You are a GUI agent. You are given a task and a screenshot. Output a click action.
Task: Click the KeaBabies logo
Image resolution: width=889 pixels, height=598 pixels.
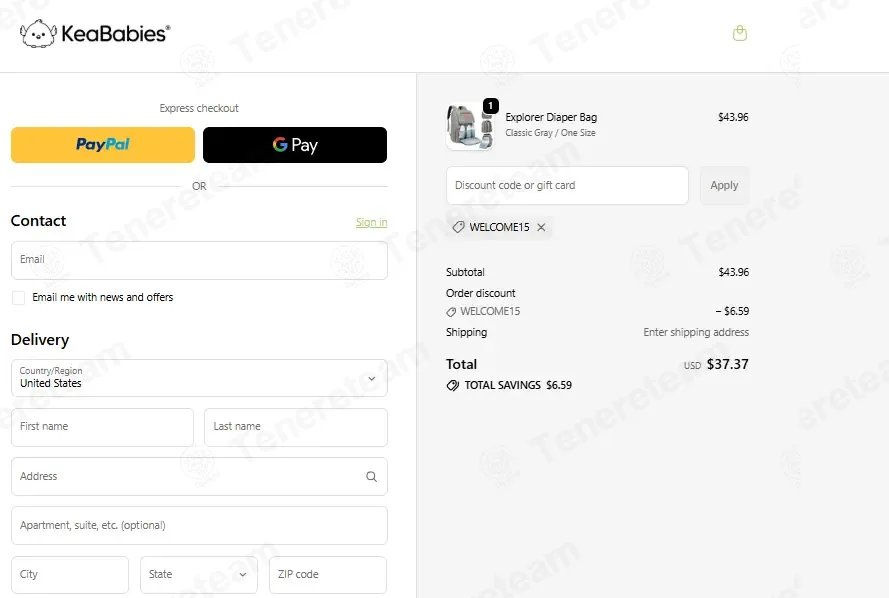(x=95, y=33)
